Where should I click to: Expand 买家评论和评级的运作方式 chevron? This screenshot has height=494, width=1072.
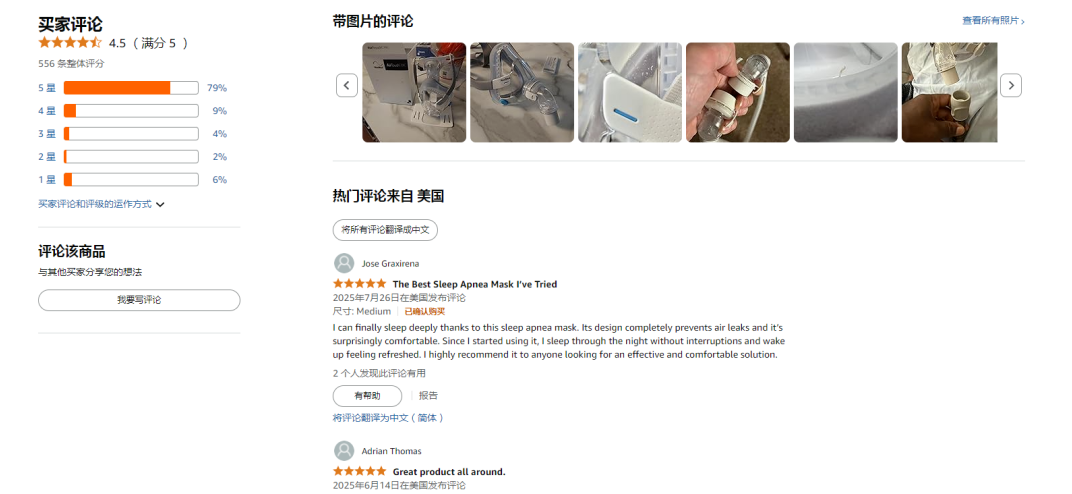coord(160,204)
